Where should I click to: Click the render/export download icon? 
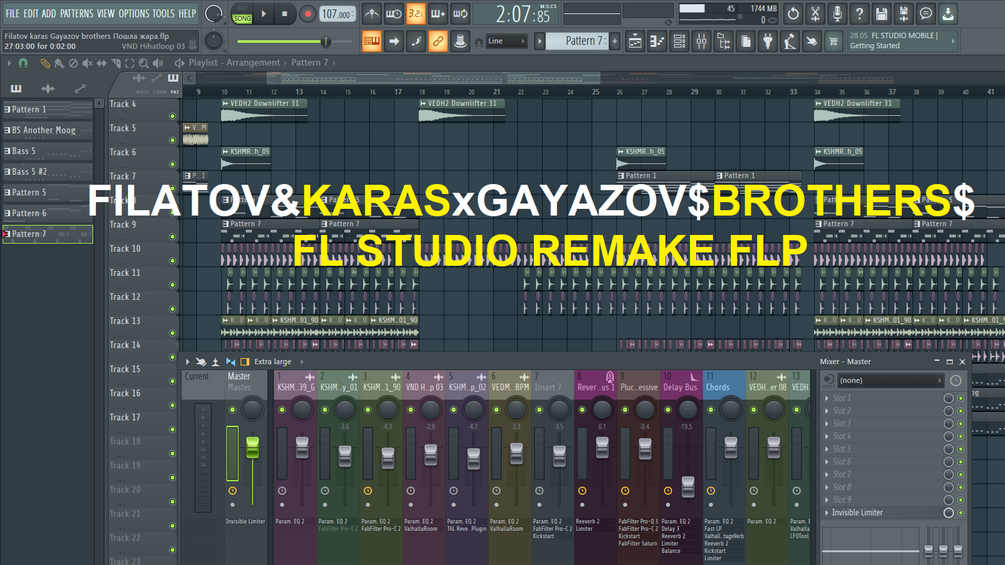[x=948, y=13]
